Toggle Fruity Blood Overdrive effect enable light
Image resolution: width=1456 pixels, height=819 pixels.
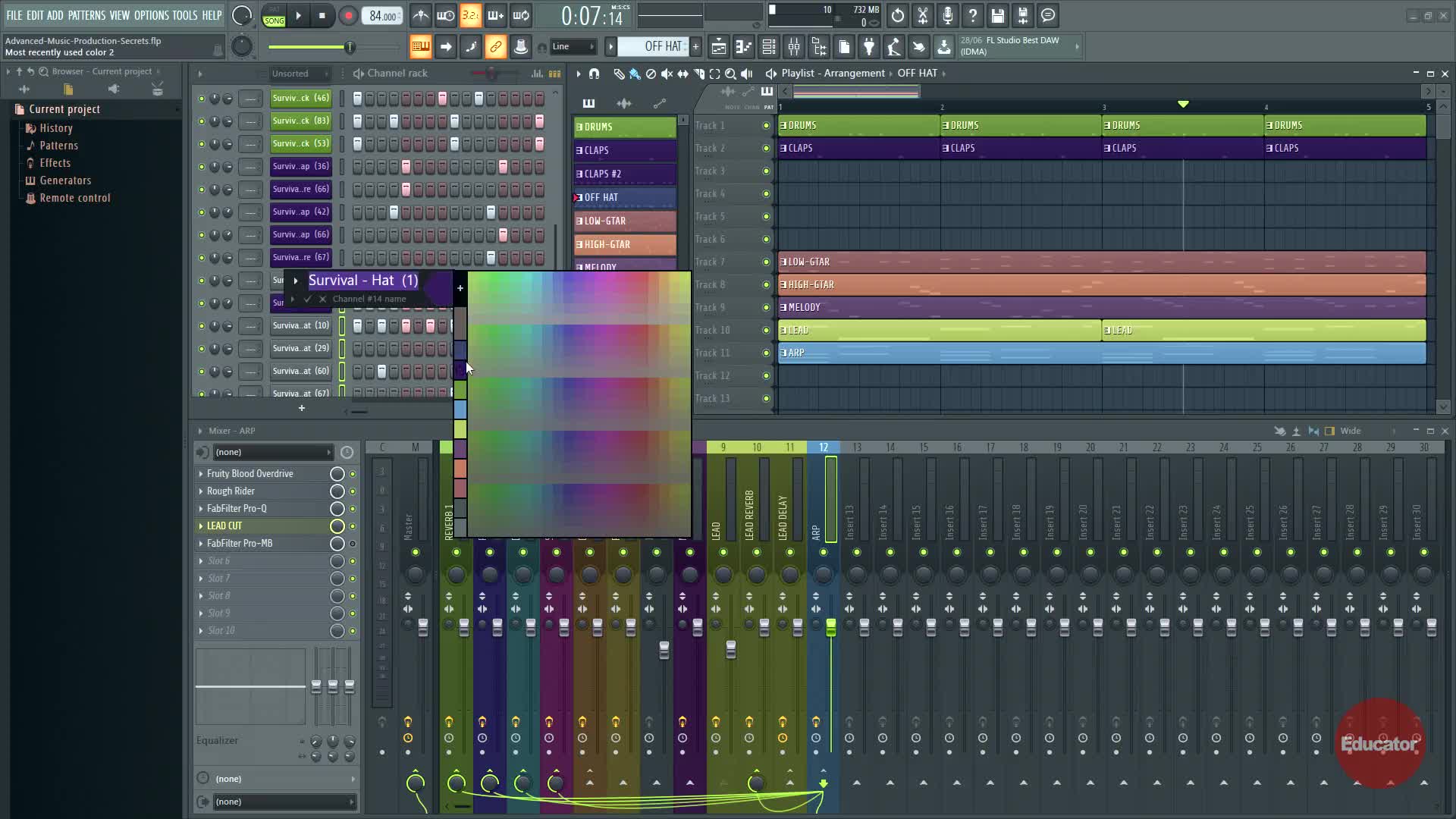click(353, 474)
